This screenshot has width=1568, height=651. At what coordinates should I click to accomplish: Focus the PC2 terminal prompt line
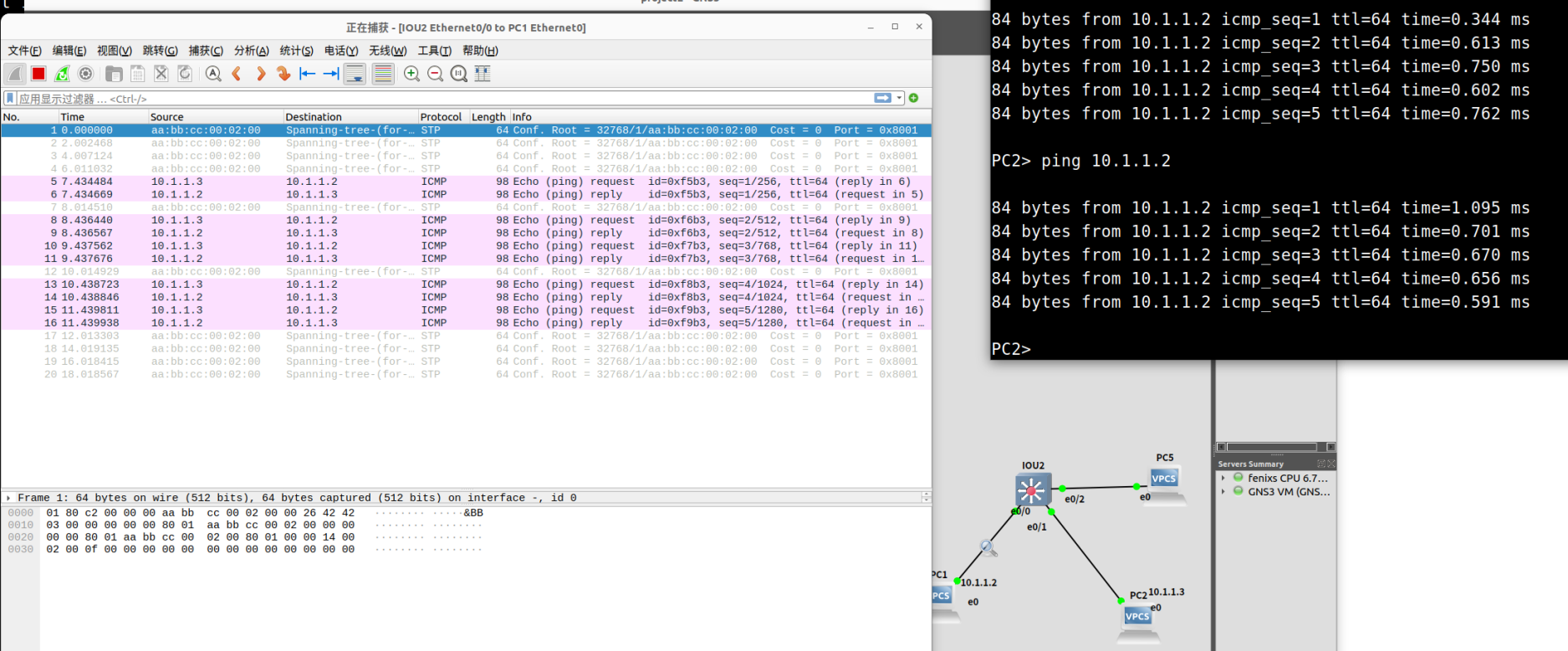[1011, 349]
